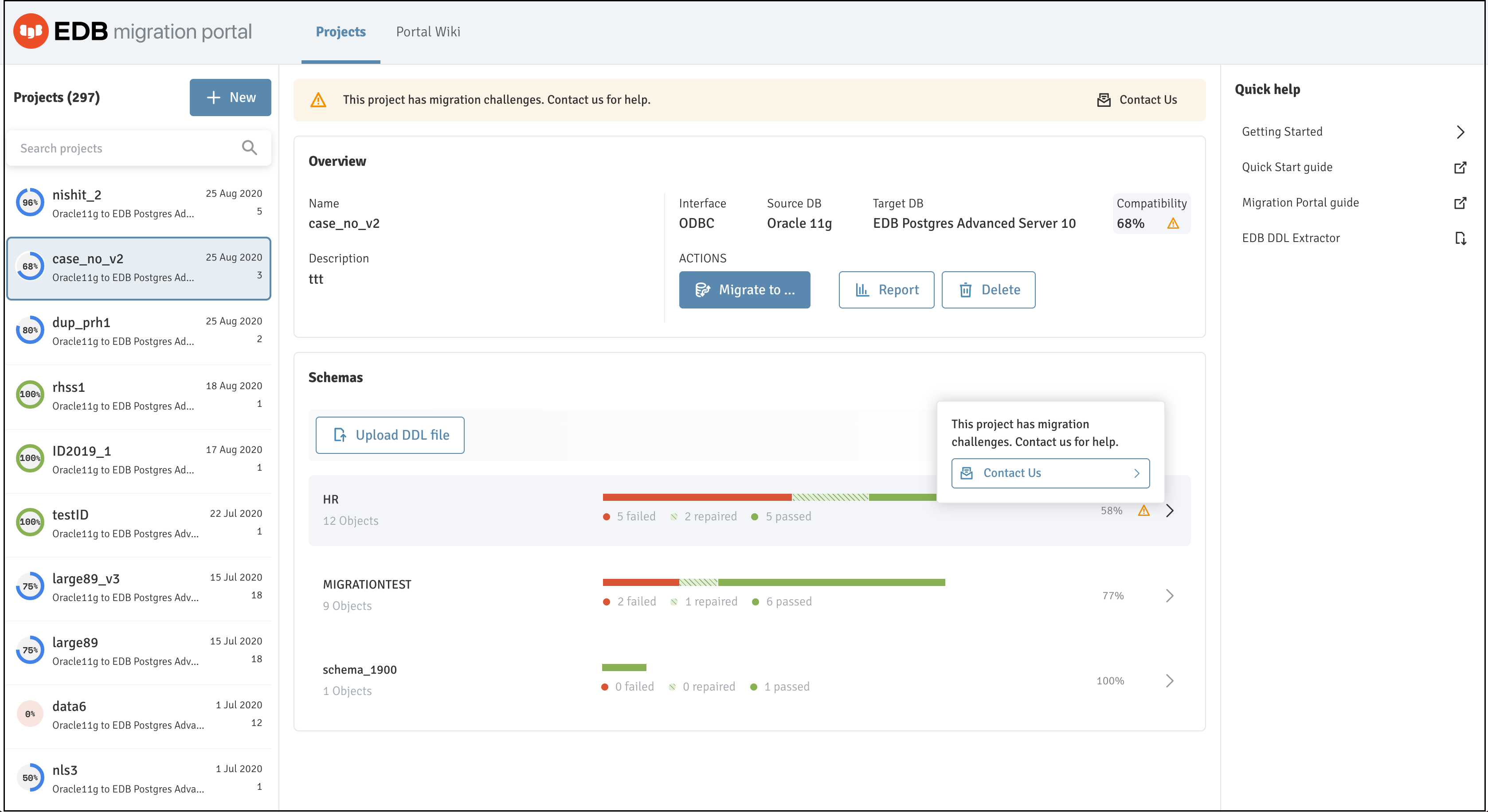Click the MIGRATIONTEST progress bar

[773, 582]
